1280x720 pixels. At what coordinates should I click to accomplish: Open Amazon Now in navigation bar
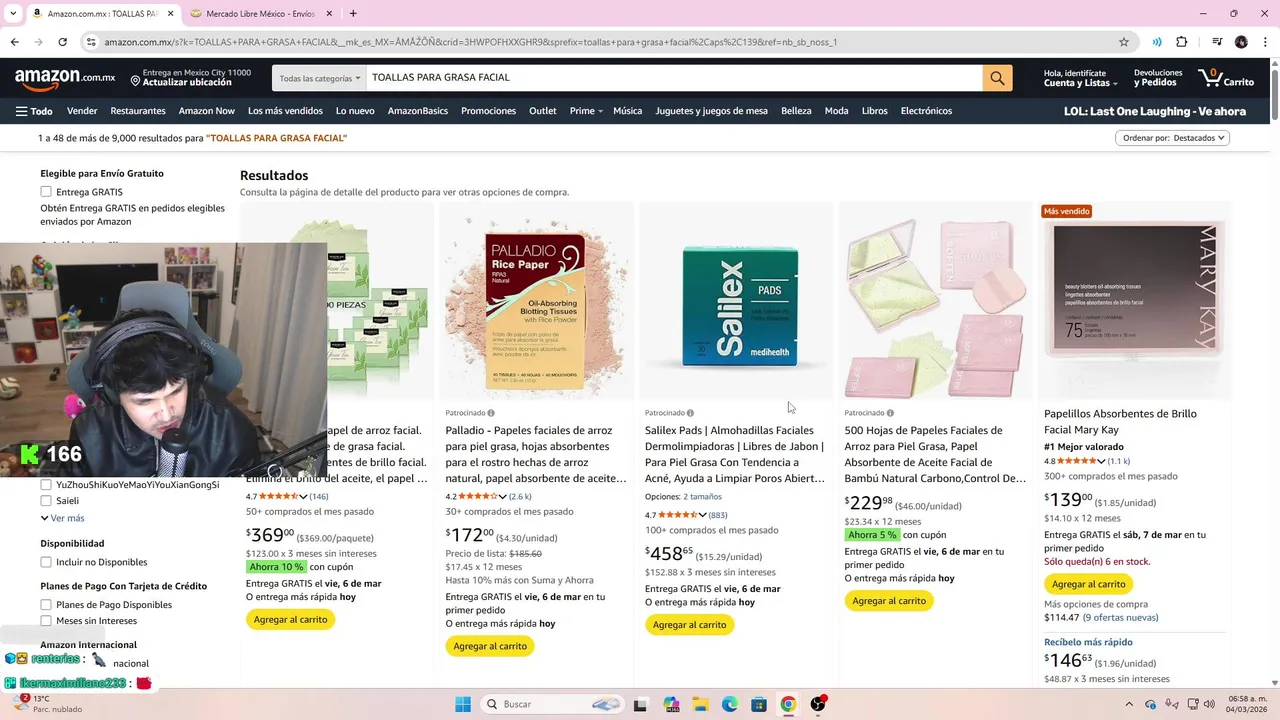click(x=206, y=111)
